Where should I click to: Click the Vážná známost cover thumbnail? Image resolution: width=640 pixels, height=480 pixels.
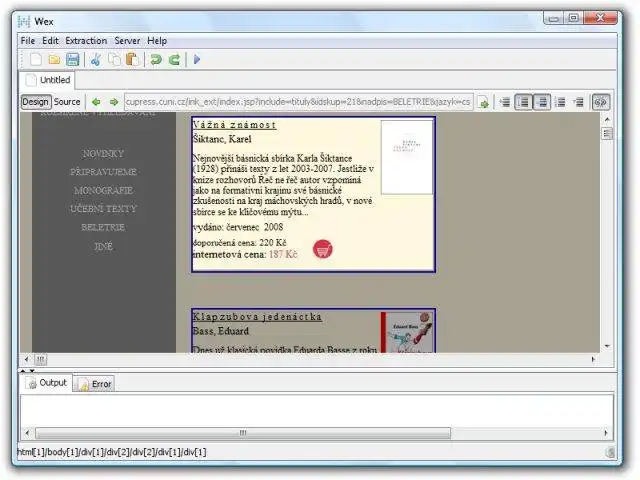(407, 157)
